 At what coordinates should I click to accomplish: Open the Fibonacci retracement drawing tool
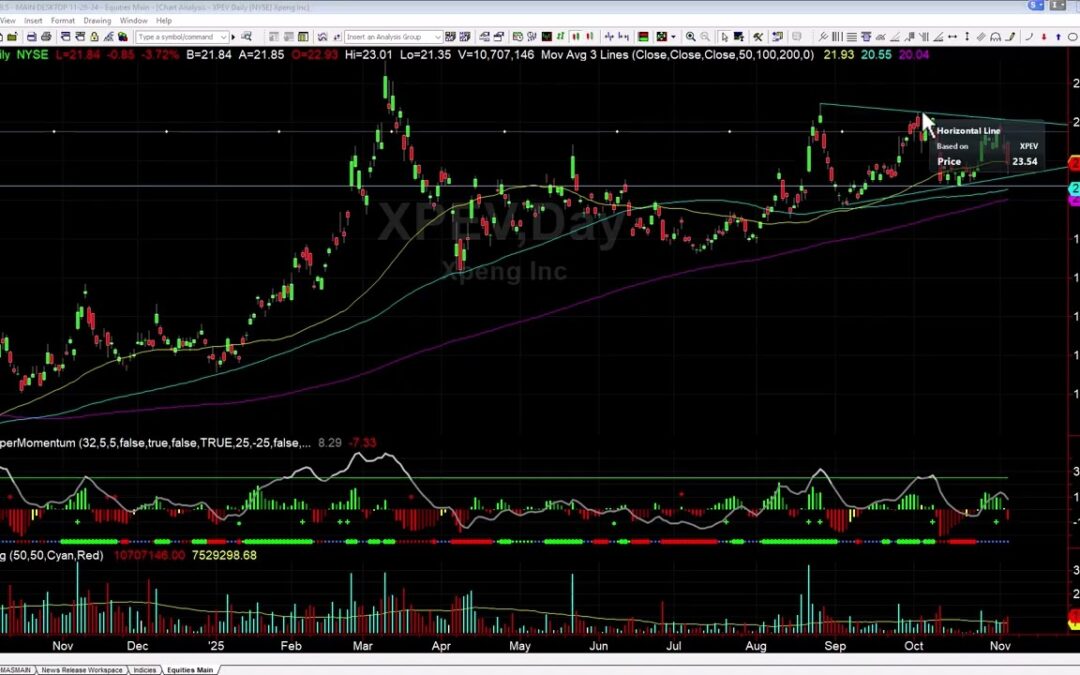[852, 36]
